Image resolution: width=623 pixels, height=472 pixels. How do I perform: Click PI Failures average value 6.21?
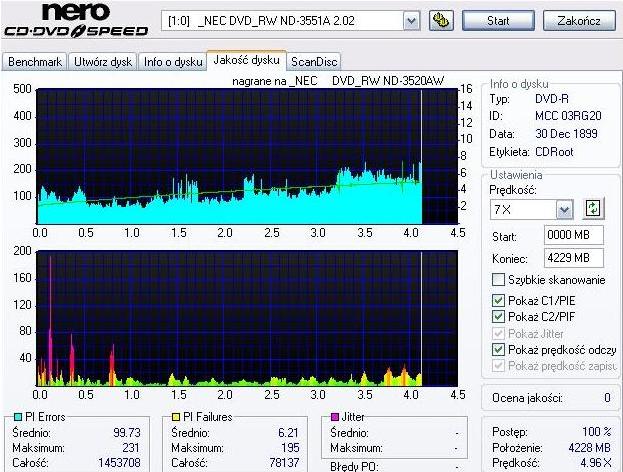[288, 433]
